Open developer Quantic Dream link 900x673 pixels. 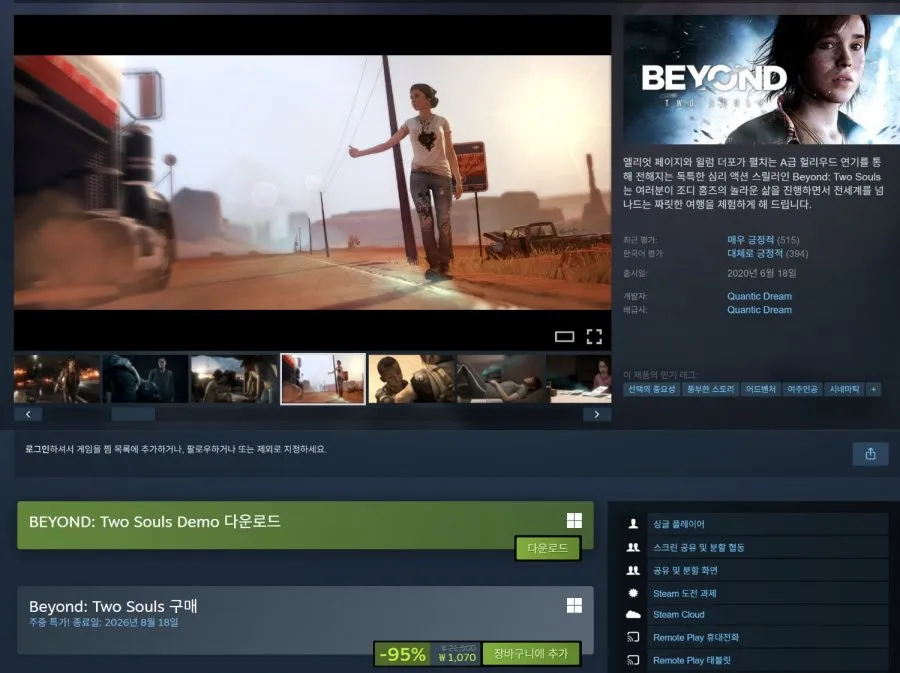click(x=759, y=296)
